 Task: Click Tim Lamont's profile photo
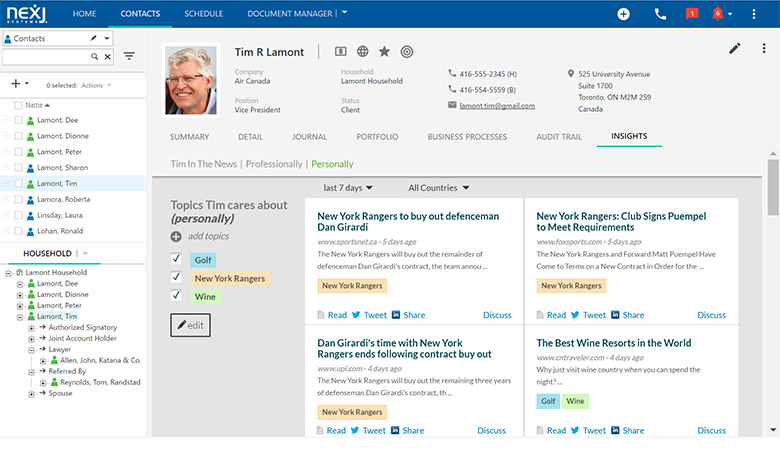(191, 81)
